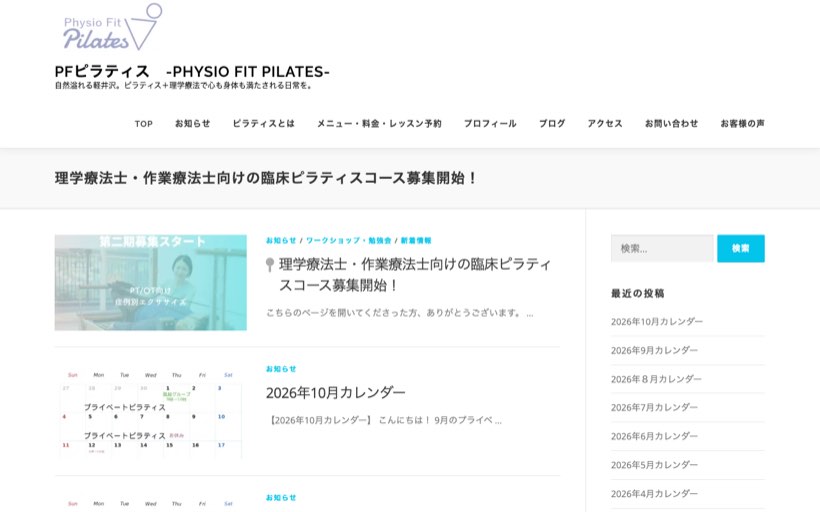The image size is (820, 512).
Task: Click お知らせ category tag on first post
Action: pos(281,241)
